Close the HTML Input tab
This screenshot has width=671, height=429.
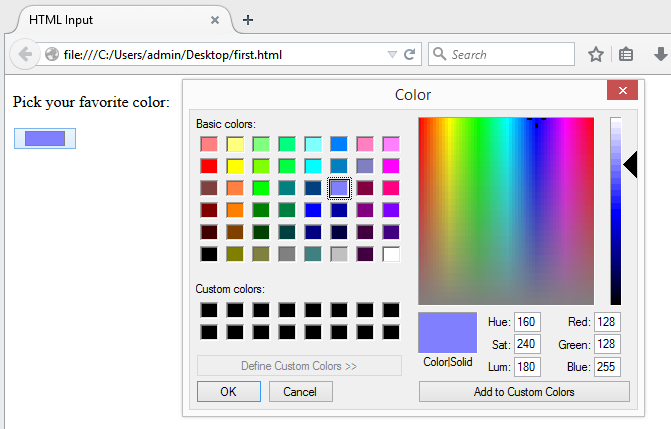pos(215,20)
